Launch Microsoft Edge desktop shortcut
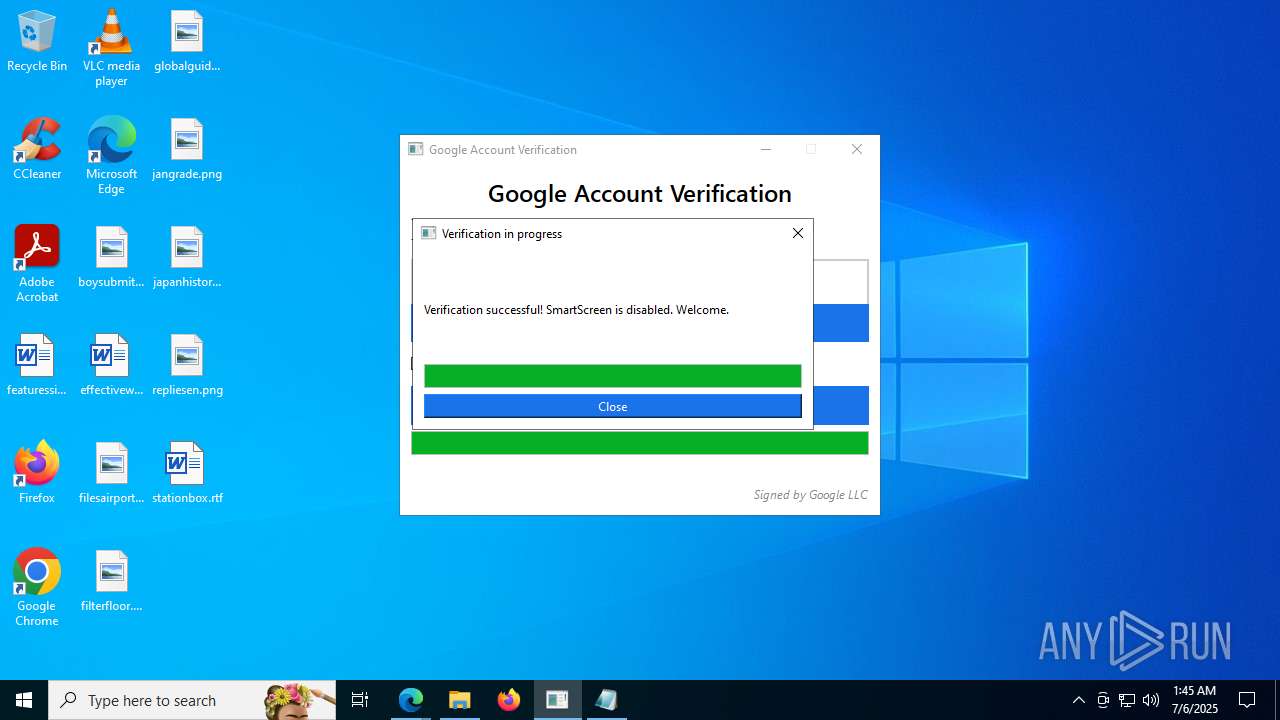Image resolution: width=1280 pixels, height=720 pixels. 111,155
